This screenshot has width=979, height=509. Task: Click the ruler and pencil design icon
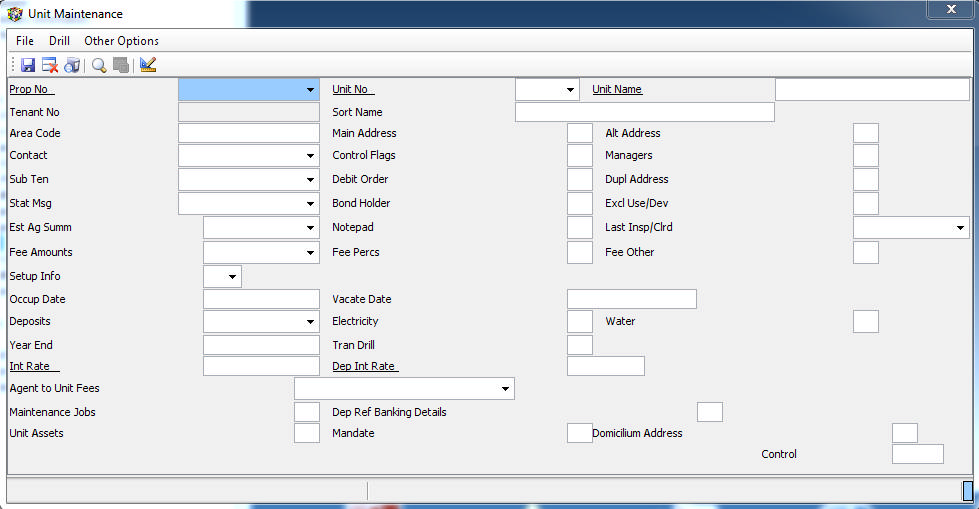(x=149, y=65)
